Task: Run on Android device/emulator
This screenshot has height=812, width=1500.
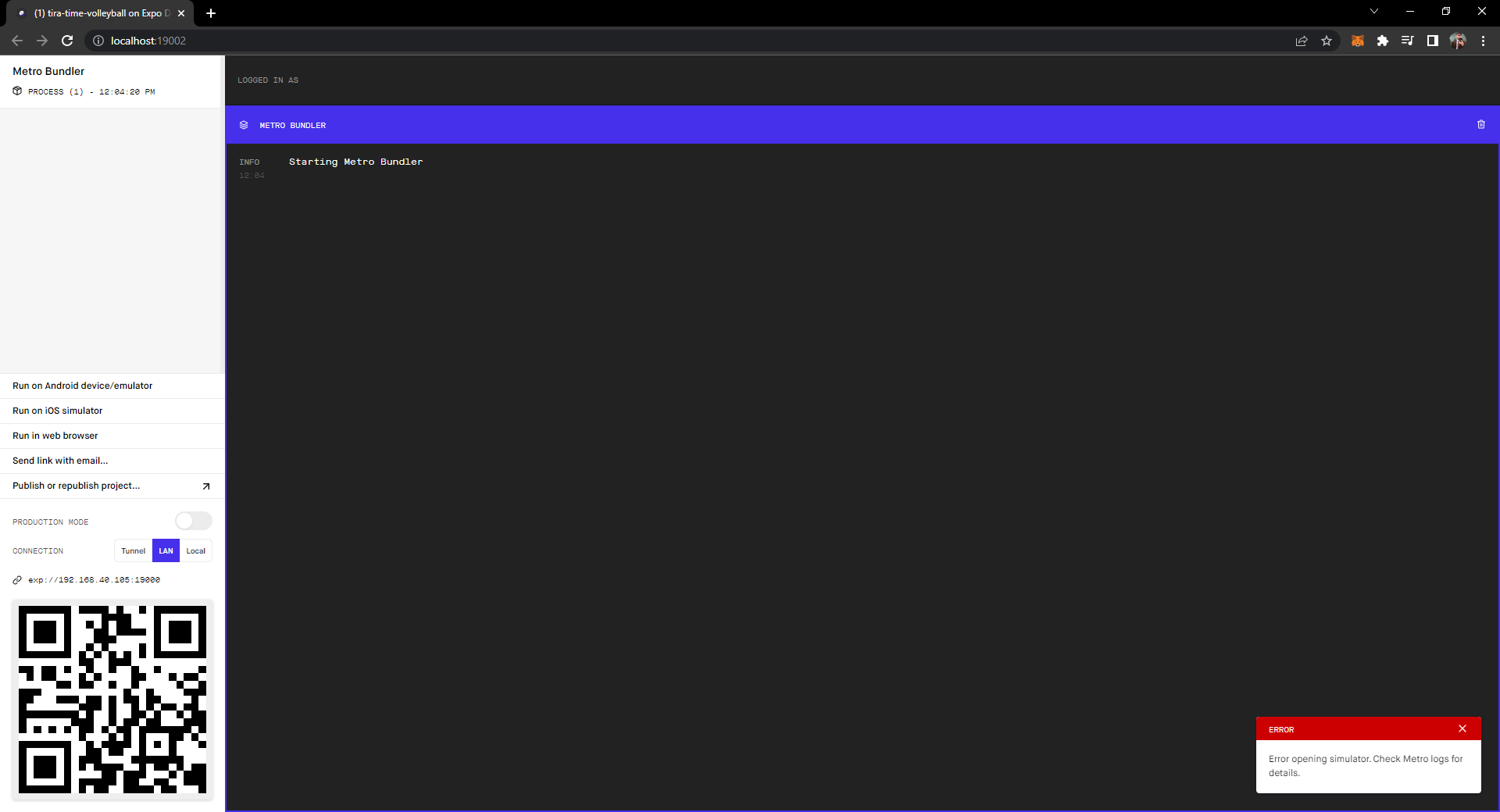Action: (x=112, y=386)
